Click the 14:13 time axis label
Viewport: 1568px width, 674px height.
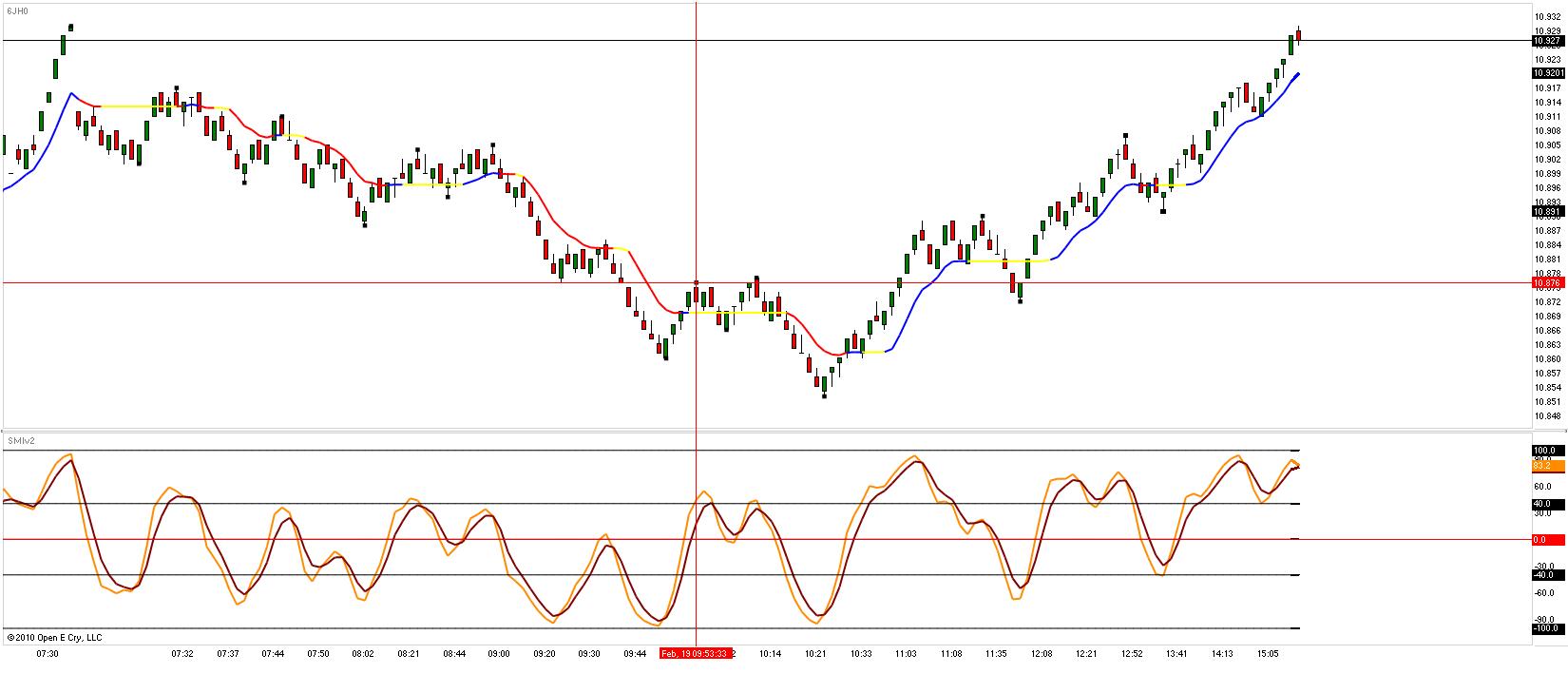(x=1222, y=654)
